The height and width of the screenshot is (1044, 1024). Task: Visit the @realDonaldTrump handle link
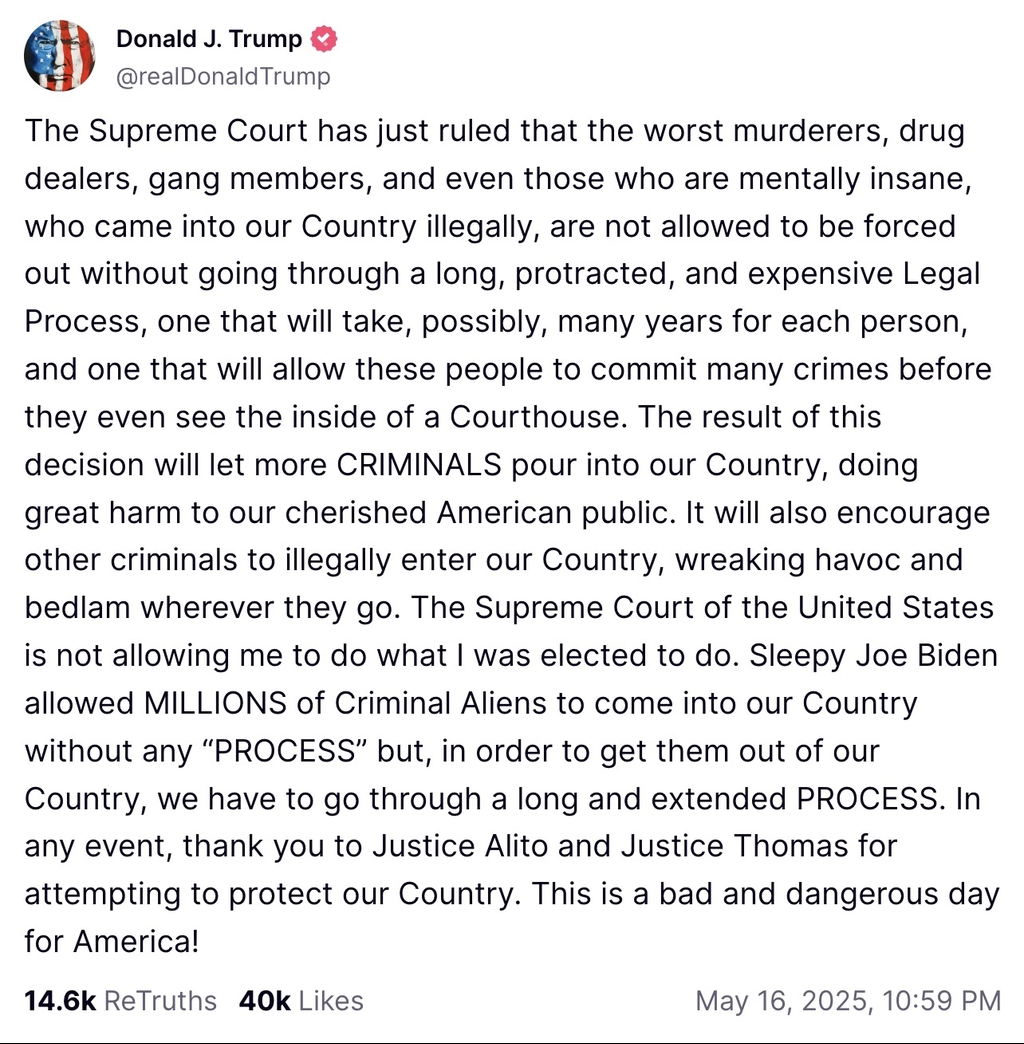pyautogui.click(x=223, y=77)
